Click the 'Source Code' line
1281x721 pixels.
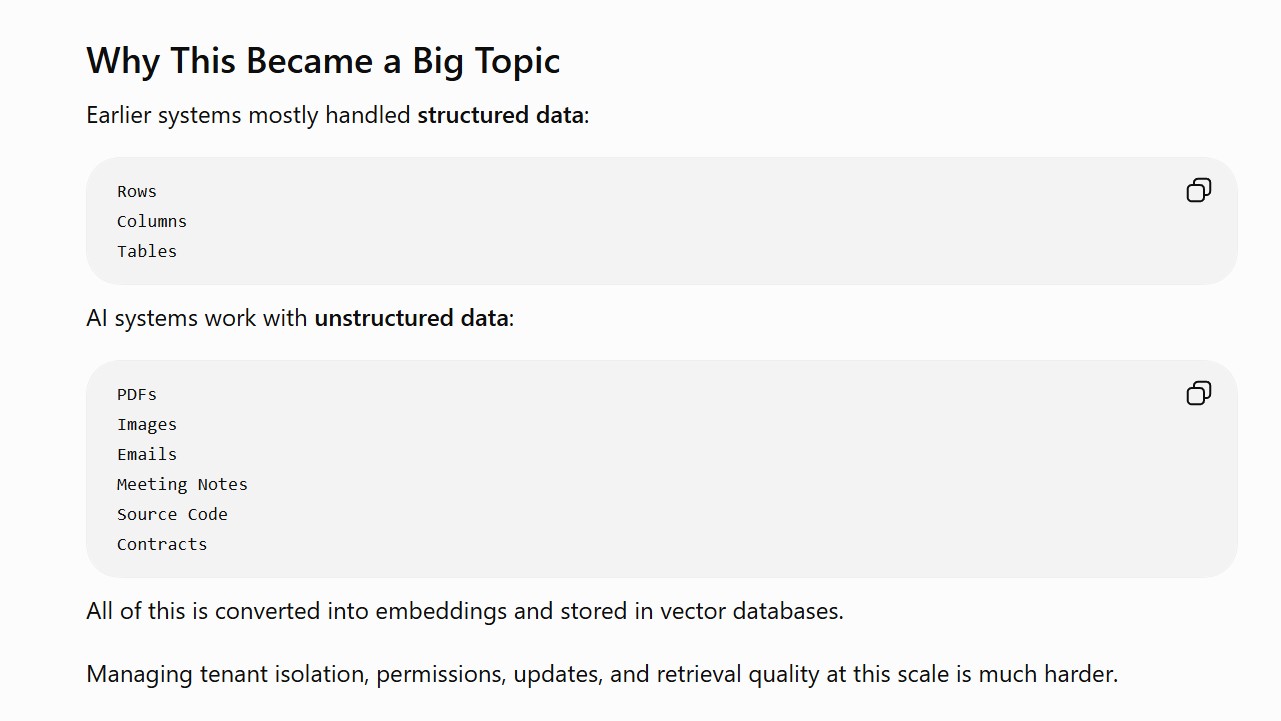pos(172,514)
